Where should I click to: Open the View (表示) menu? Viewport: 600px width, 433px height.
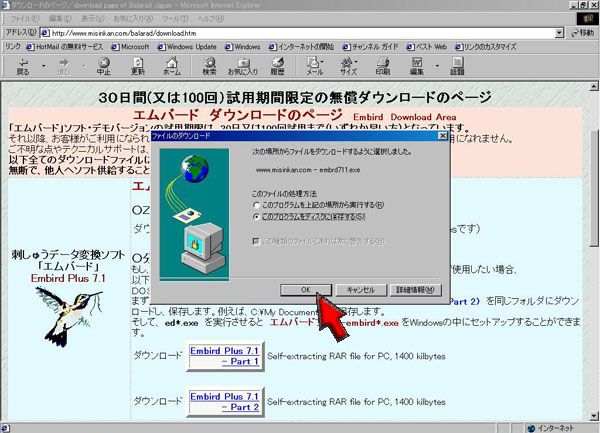point(93,18)
